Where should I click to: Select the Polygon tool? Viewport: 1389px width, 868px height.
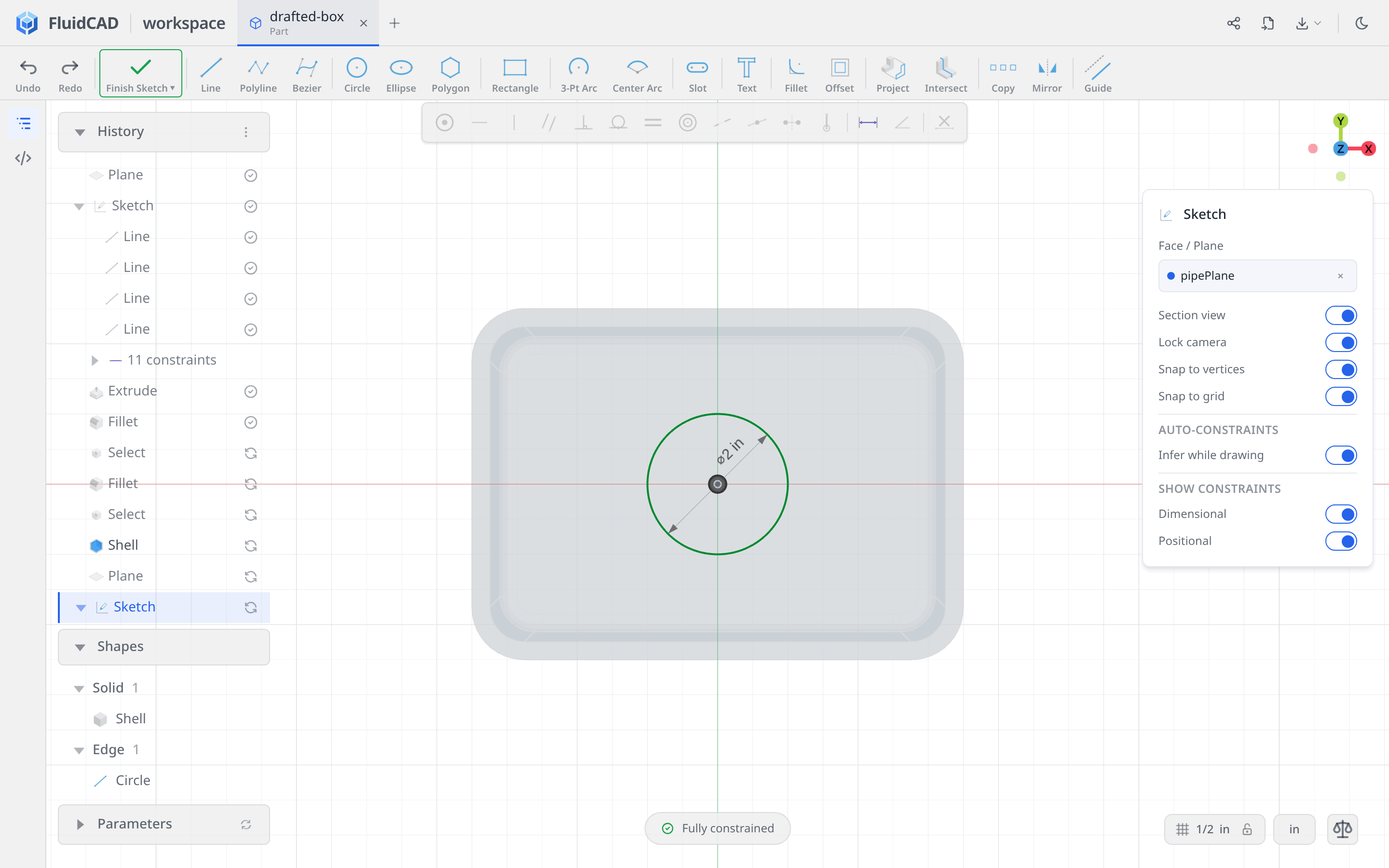coord(450,75)
